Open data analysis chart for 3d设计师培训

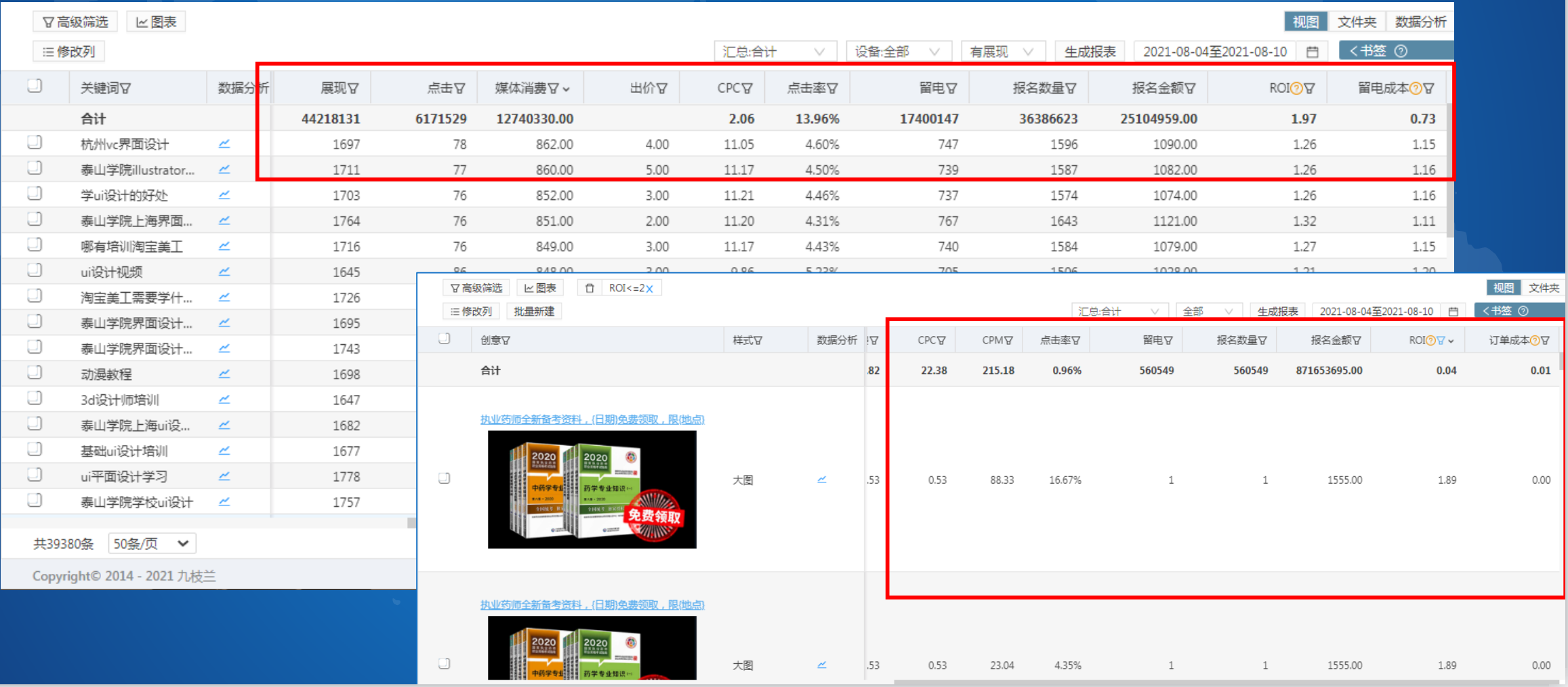[224, 400]
